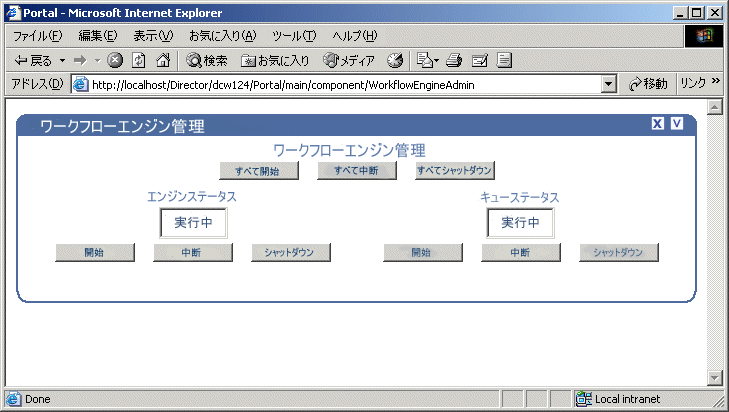Open the Favorites (お気に入り) toolbar button
729x412 pixels.
275,60
